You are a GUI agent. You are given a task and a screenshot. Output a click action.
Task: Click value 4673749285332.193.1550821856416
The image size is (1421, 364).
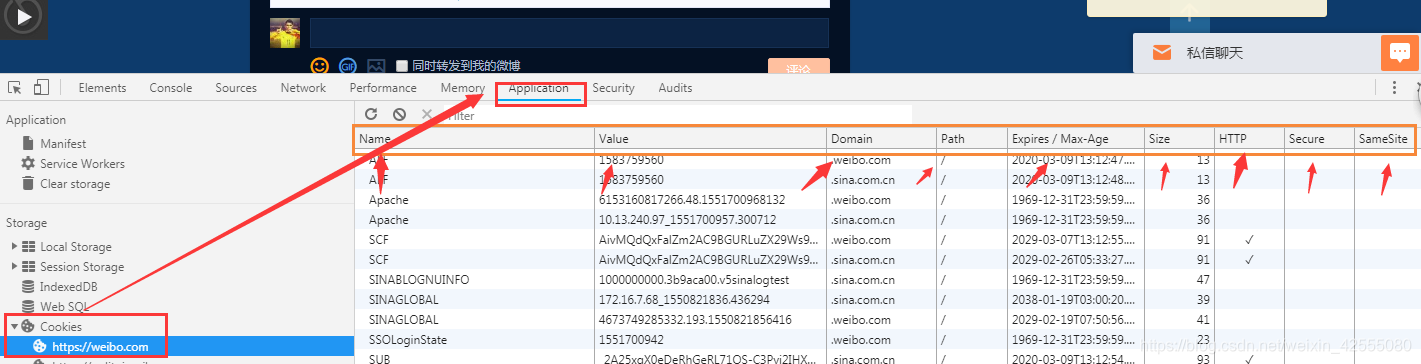tap(695, 320)
